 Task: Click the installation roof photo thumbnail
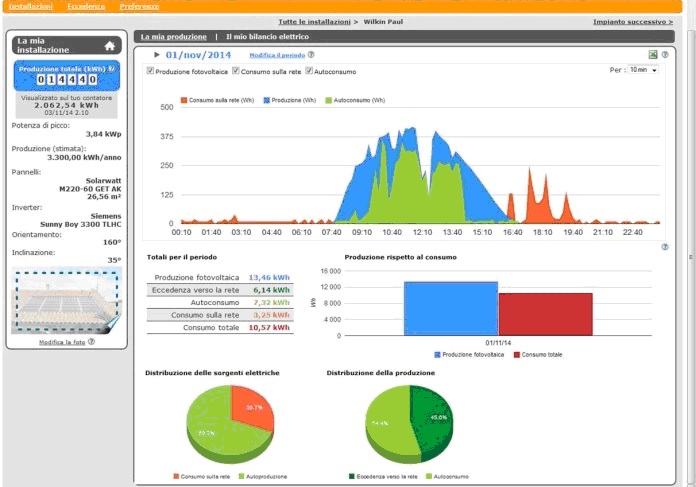tap(67, 301)
